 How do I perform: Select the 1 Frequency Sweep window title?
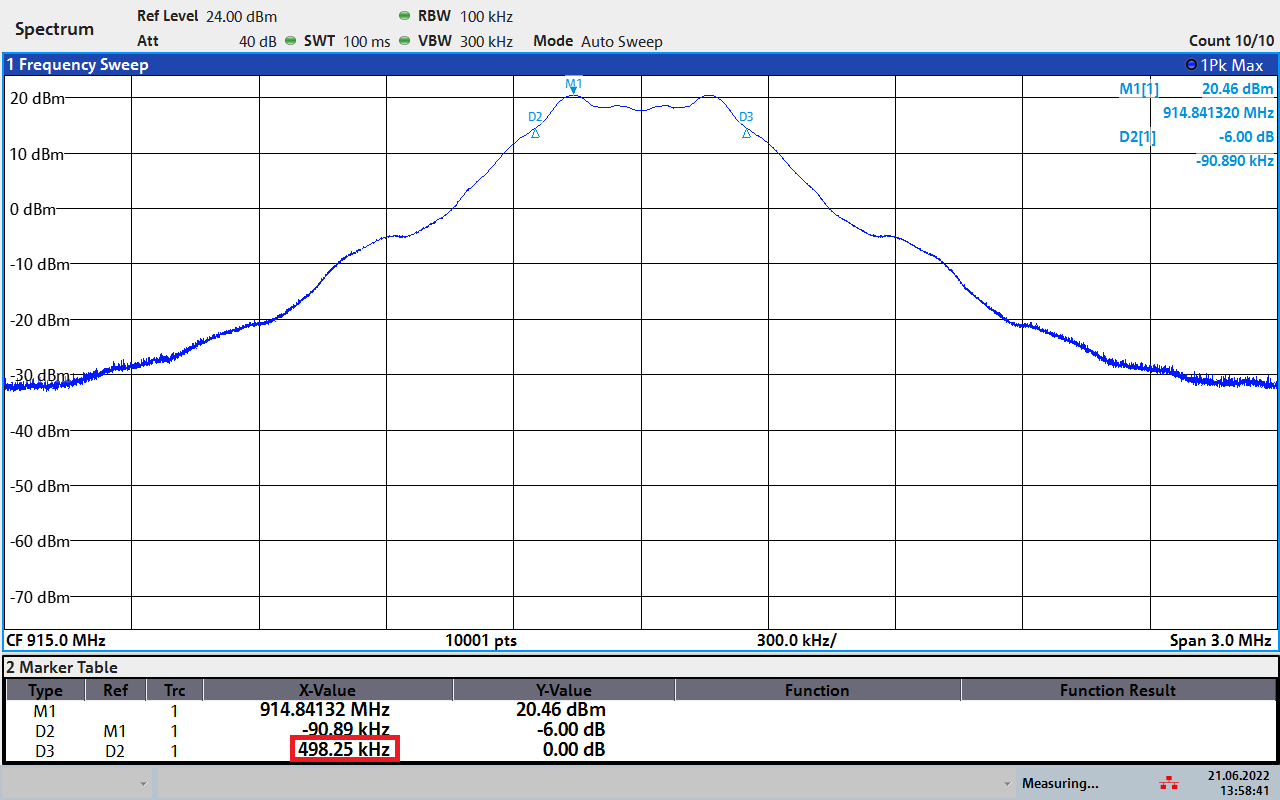78,65
